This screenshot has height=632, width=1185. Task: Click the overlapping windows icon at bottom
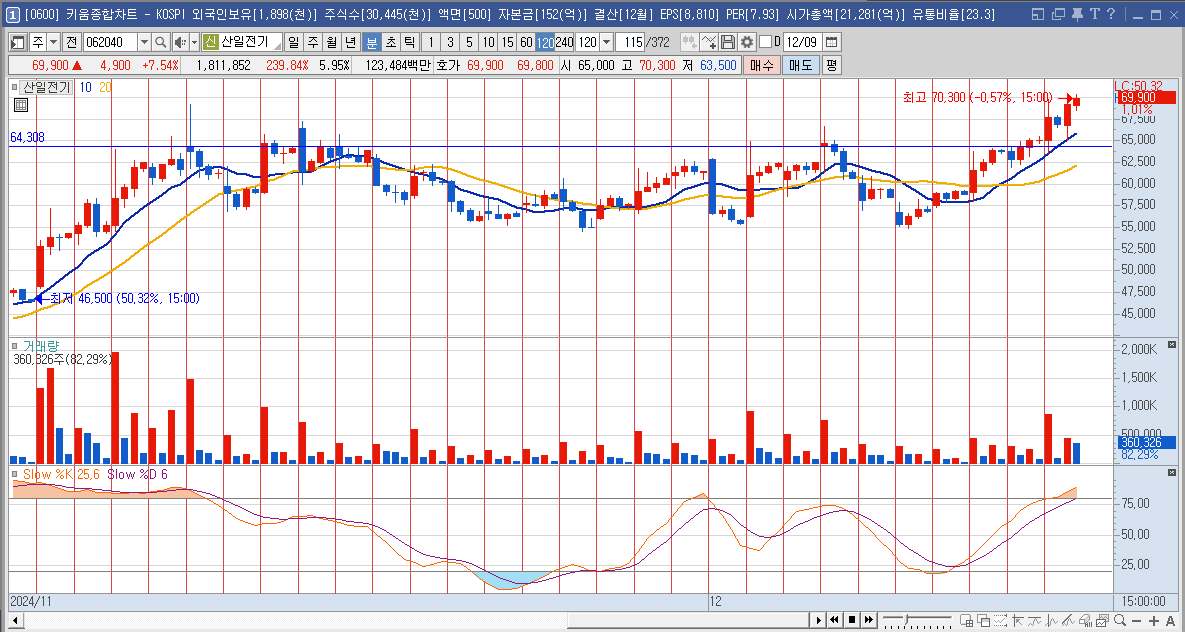coord(984,621)
